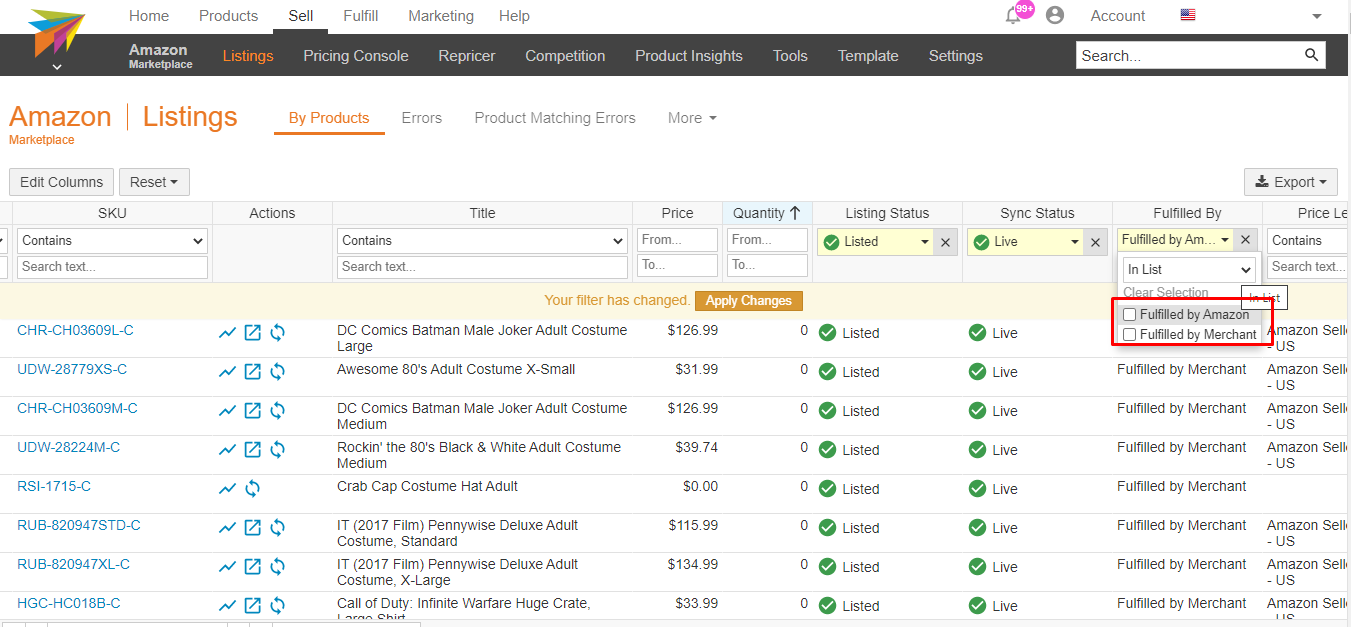Switch to the Errors tab
1351x627 pixels.
[421, 118]
